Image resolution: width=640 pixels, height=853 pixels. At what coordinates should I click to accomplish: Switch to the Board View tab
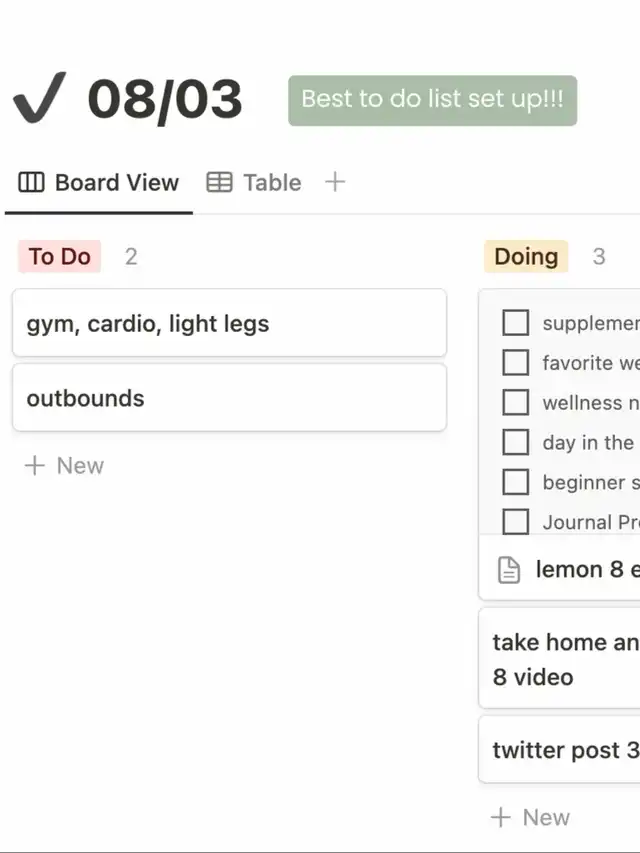tap(116, 183)
